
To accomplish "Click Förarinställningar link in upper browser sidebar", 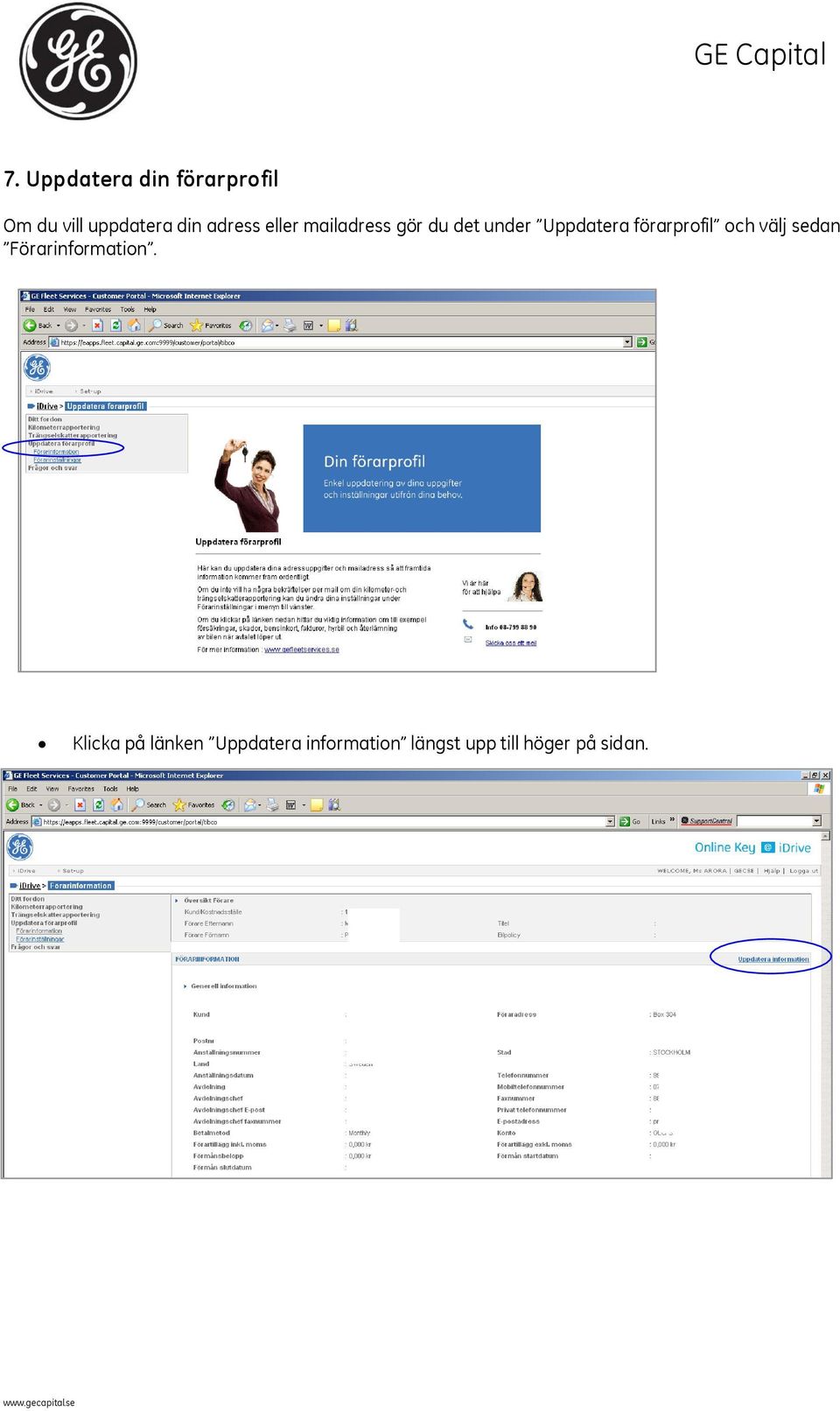I will click(57, 460).
